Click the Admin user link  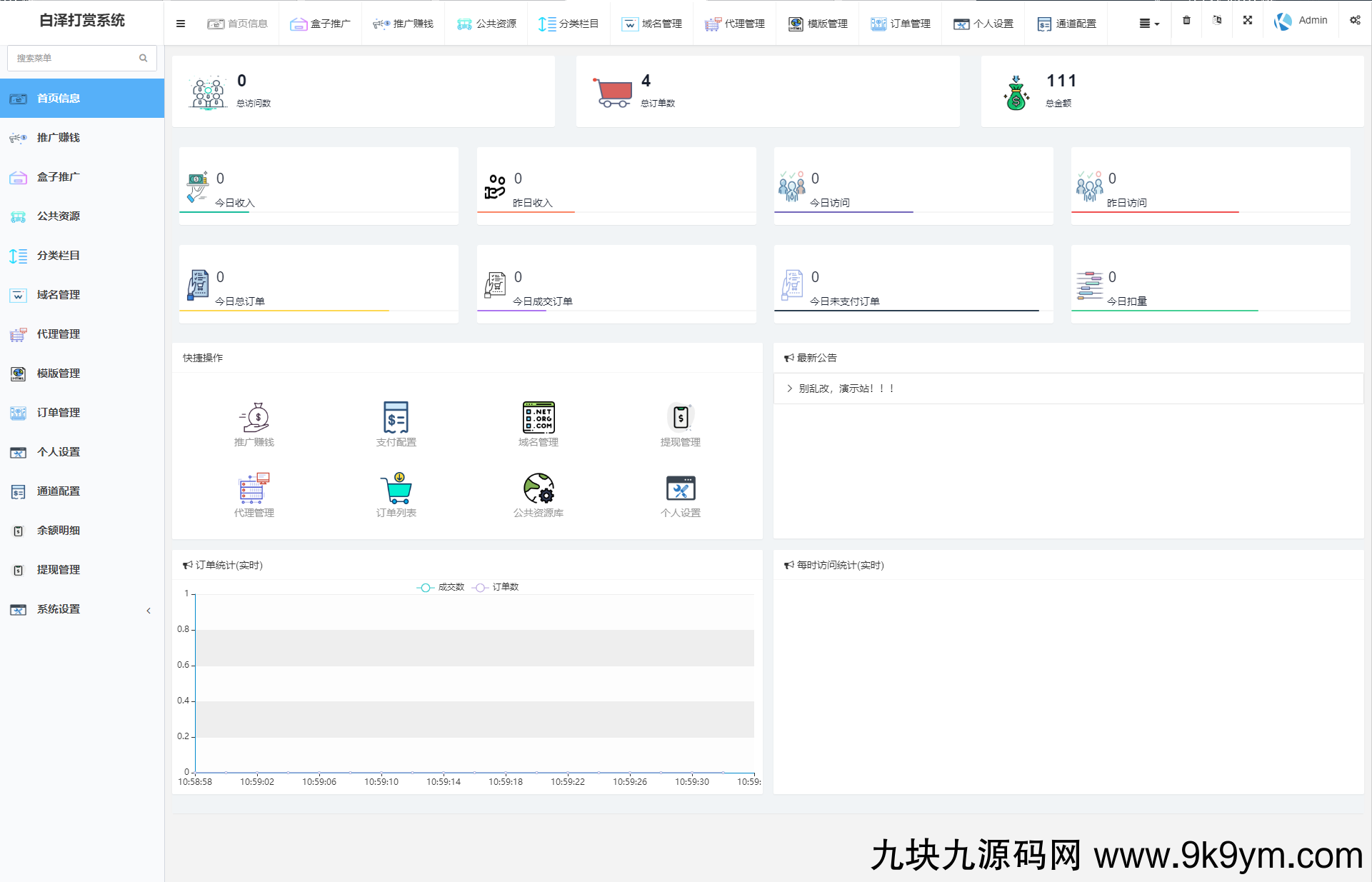(1312, 21)
